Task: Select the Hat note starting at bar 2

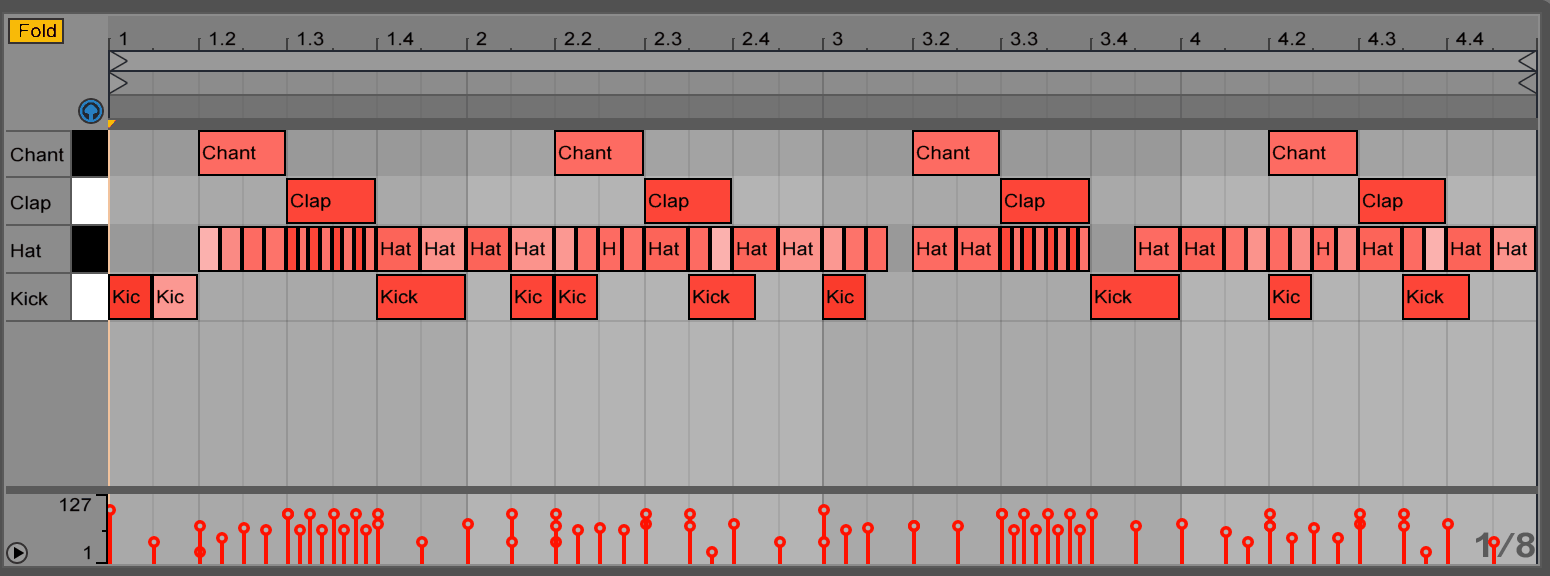Action: coord(488,249)
